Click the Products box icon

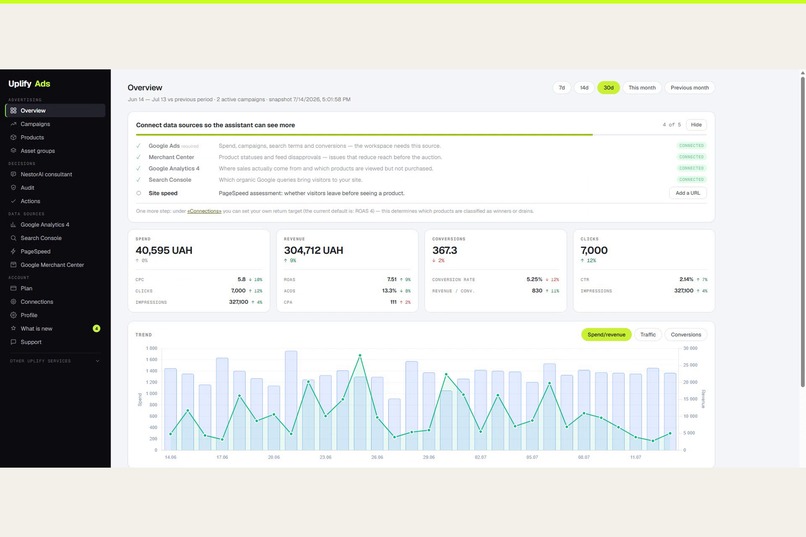pos(13,137)
